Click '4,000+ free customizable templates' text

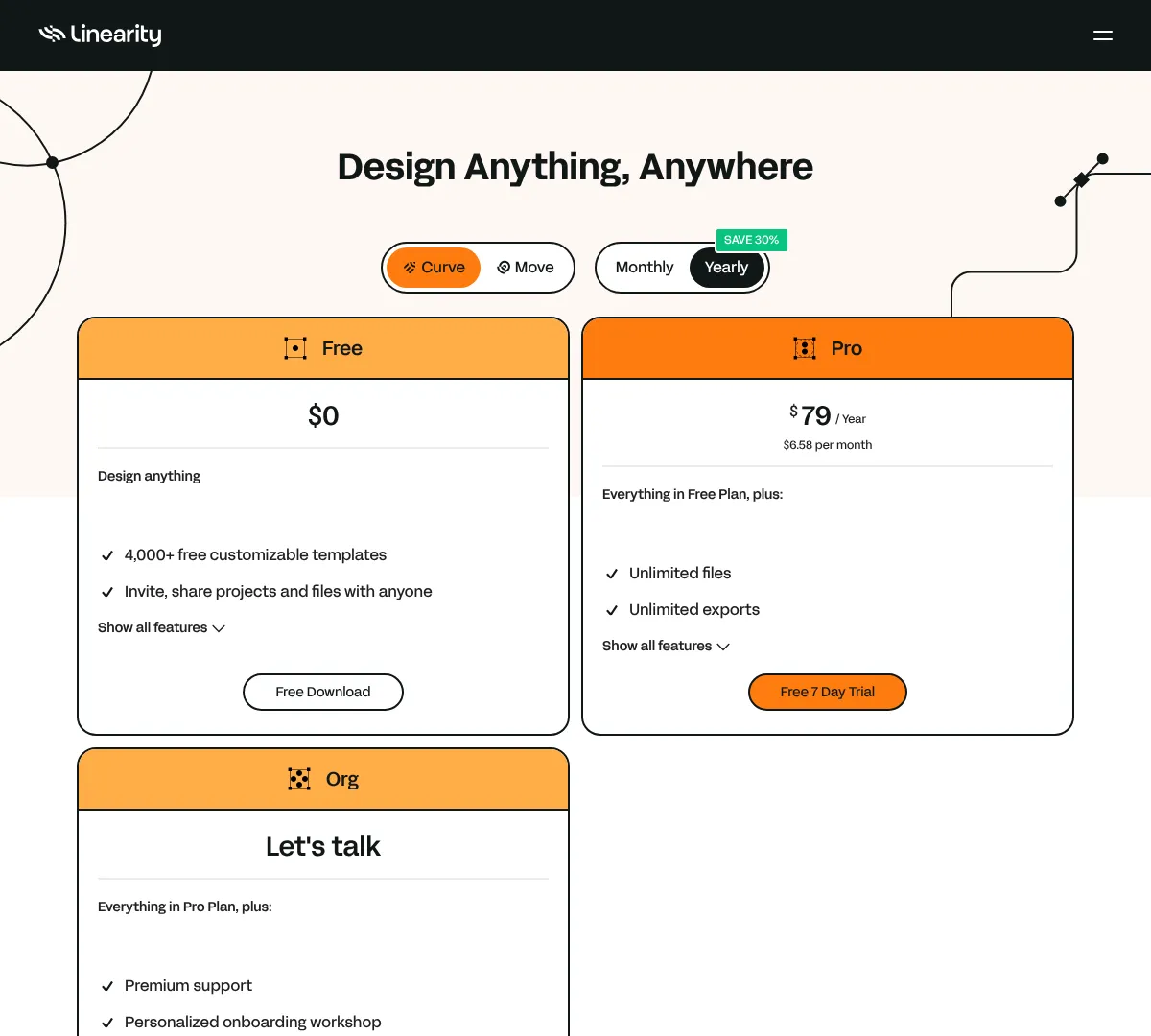pyautogui.click(x=255, y=554)
